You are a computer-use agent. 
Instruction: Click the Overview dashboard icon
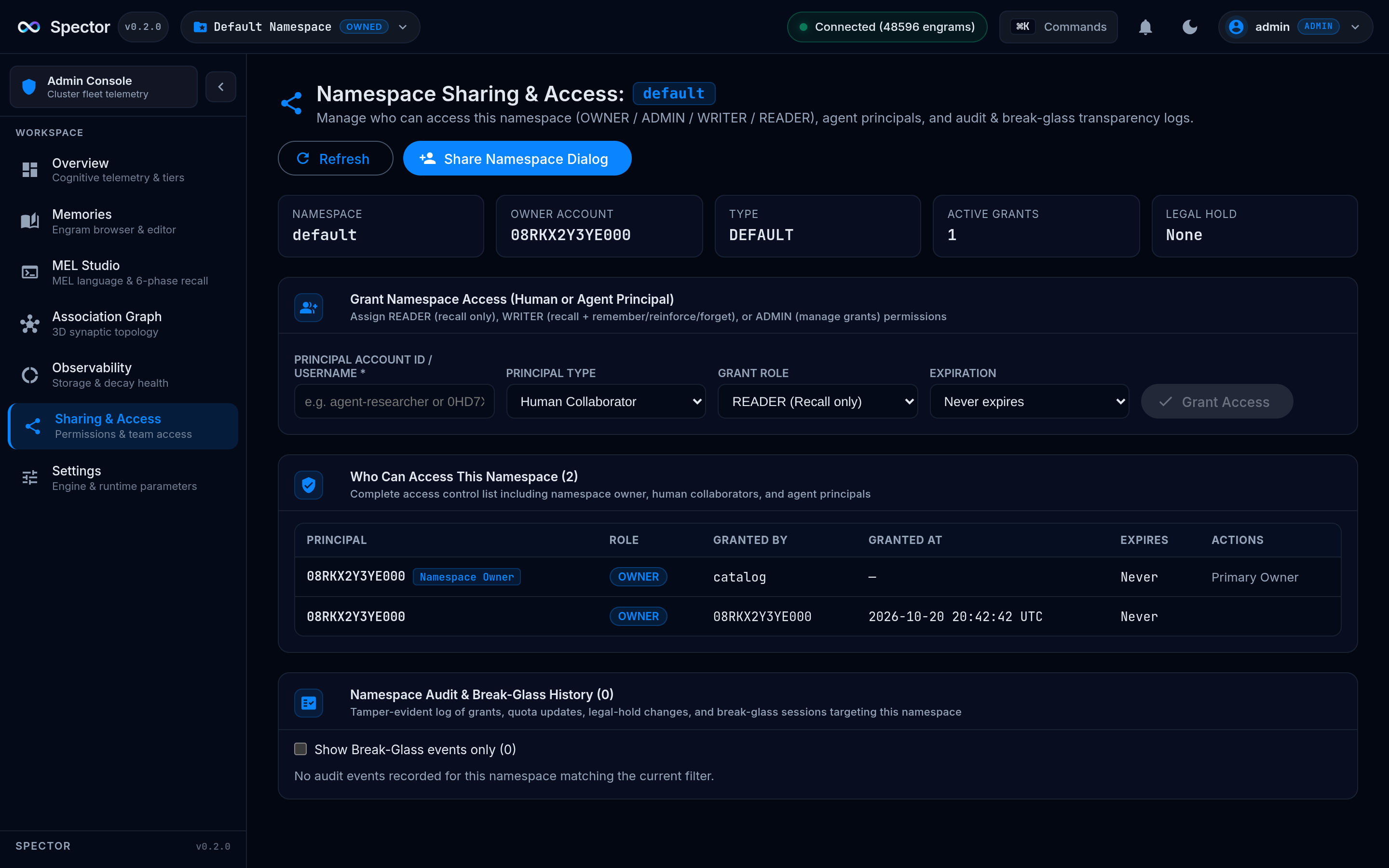point(30,170)
